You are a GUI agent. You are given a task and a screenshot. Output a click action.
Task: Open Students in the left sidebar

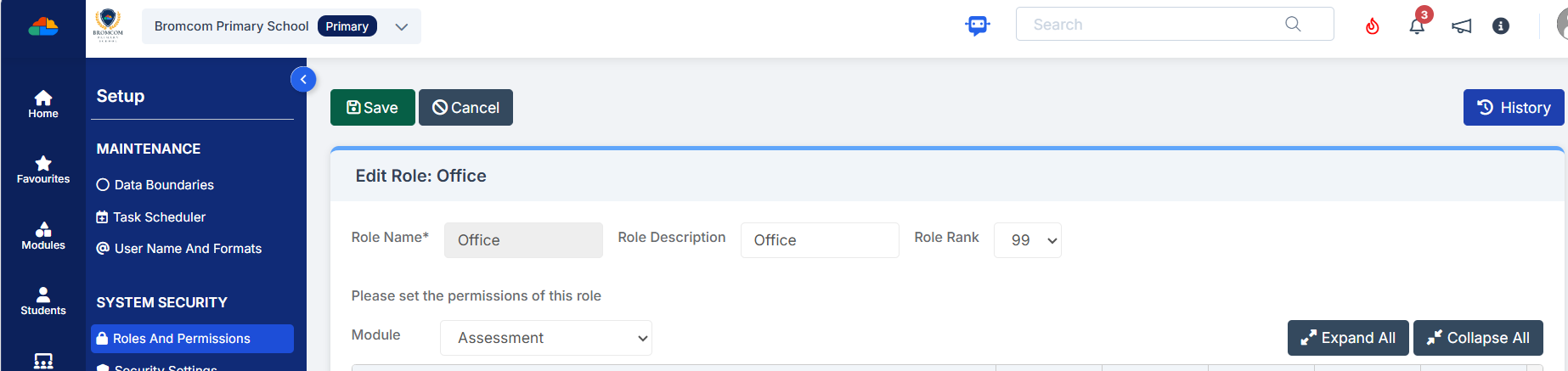43,301
